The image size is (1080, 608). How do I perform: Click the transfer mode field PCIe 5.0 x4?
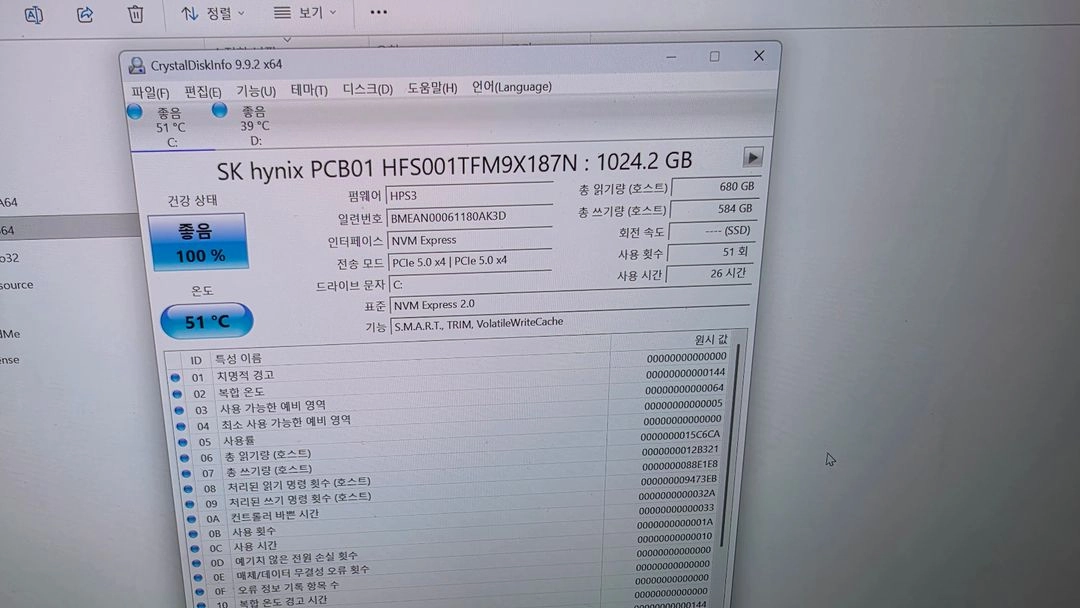(x=470, y=261)
